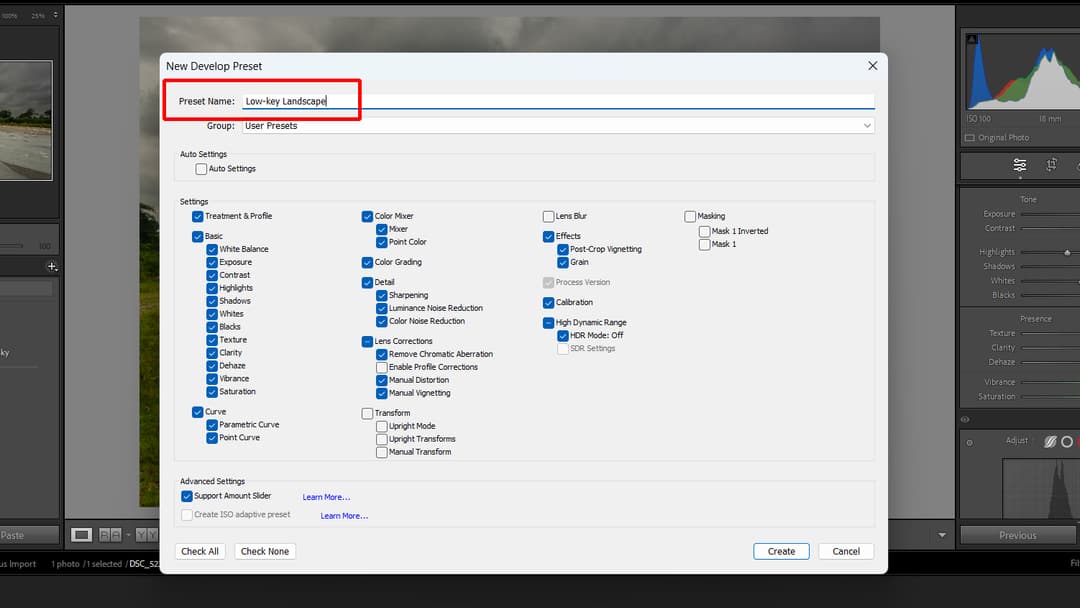
Task: Toggle HDR Mode: Off checkbox
Action: (563, 335)
